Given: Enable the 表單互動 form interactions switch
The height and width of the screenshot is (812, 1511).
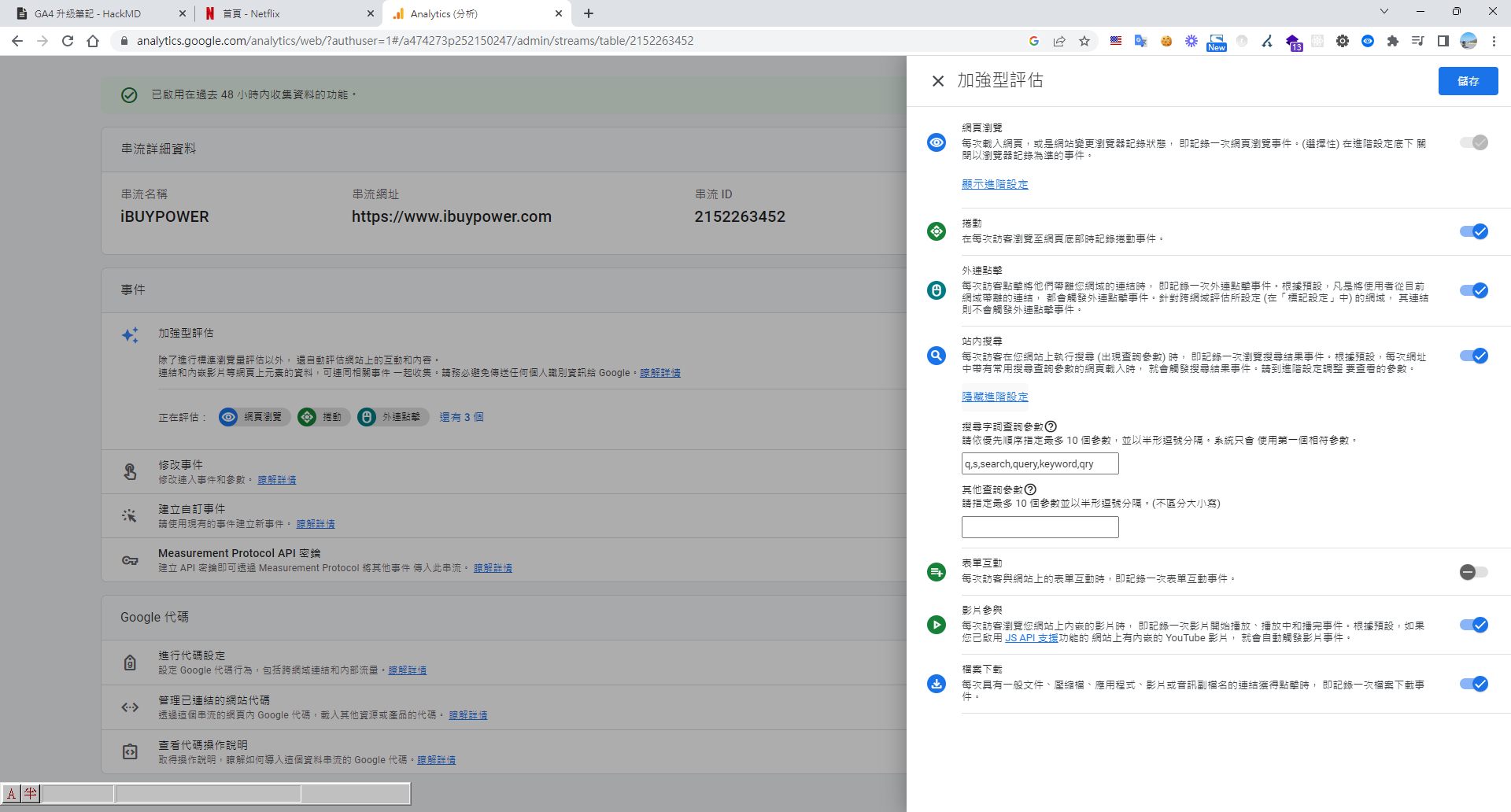Looking at the screenshot, I should point(1473,572).
